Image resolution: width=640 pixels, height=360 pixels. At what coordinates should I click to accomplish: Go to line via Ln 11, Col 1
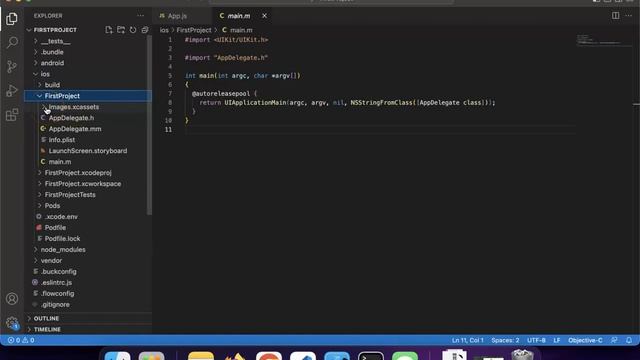(467, 340)
